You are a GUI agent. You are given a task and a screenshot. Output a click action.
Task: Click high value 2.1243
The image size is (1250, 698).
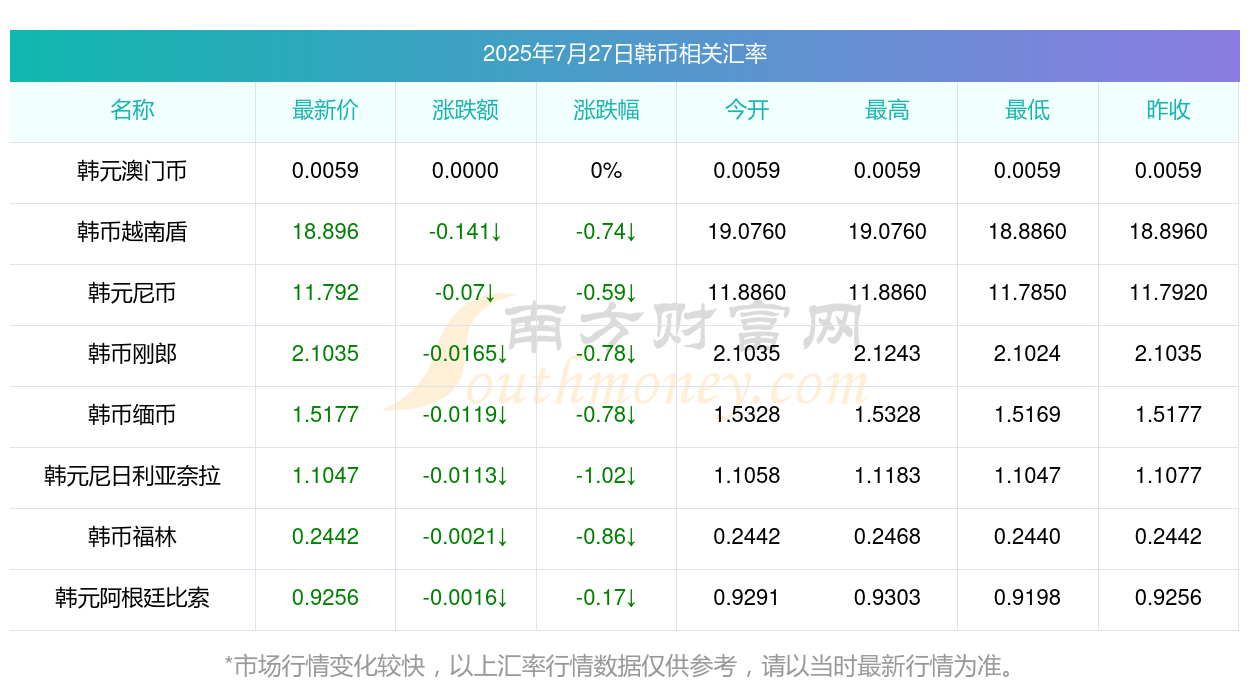tap(887, 354)
